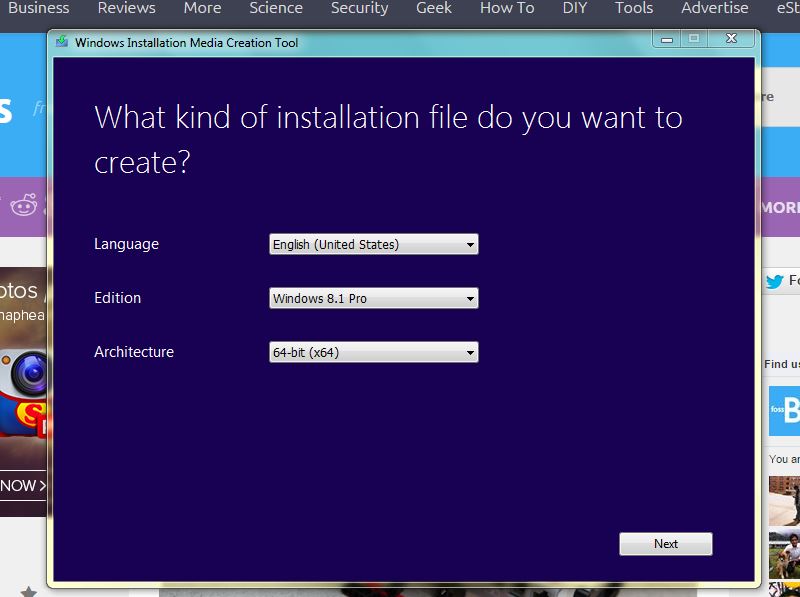The width and height of the screenshot is (800, 597).
Task: Click the NOW > ad button
Action: pyautogui.click(x=23, y=486)
